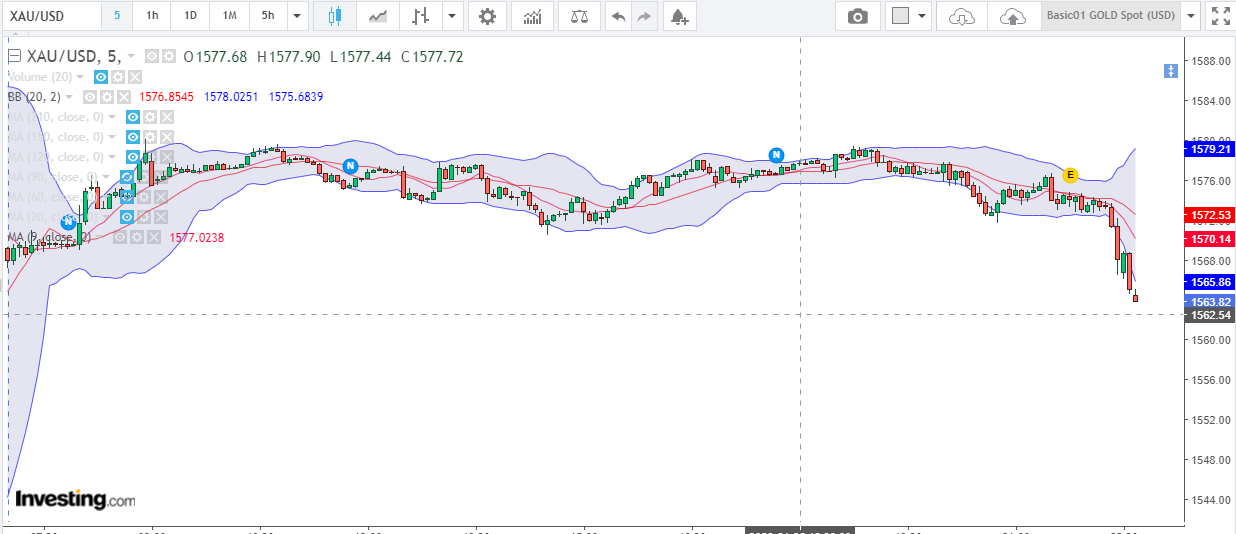Toggle MA (9, close, 0) visibility eye
The width and height of the screenshot is (1236, 534).
pos(120,237)
